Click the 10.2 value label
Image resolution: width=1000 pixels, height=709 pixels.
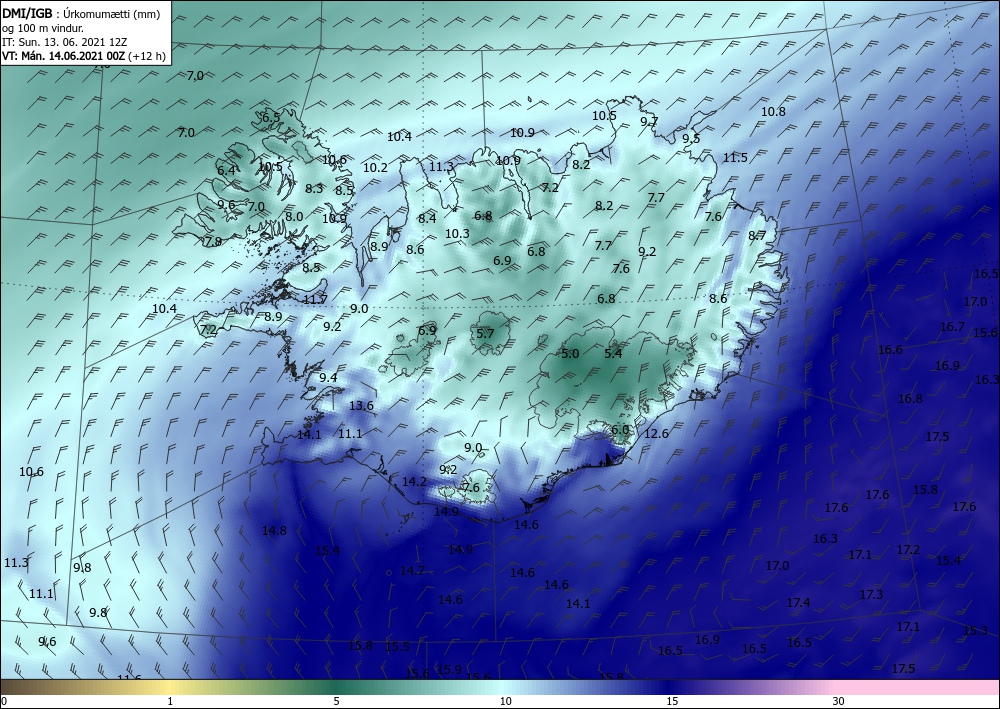click(375, 168)
